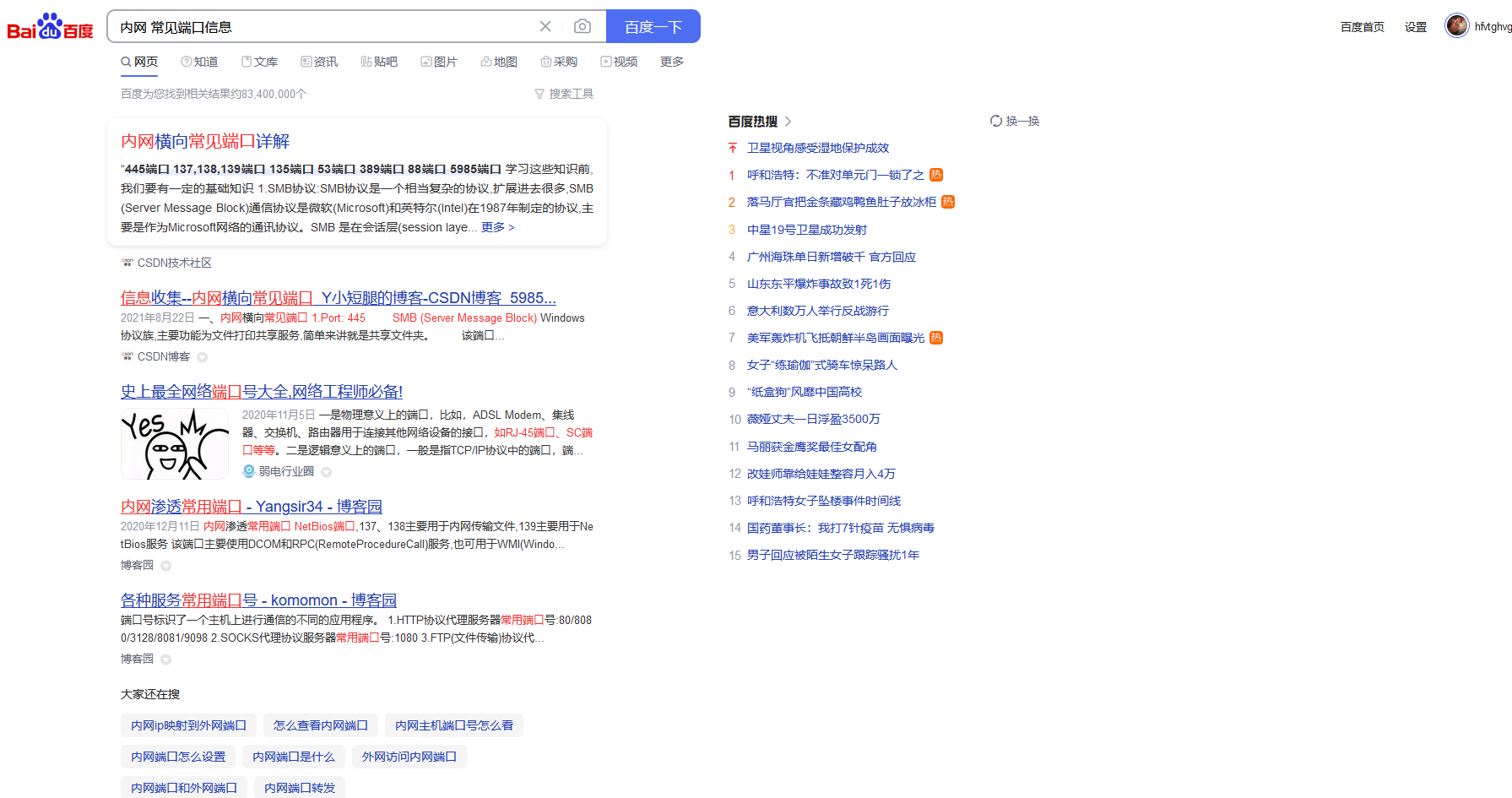
Task: Open hot topic 呼和浩特：不准对单元门一锁了之
Action: coord(836,175)
